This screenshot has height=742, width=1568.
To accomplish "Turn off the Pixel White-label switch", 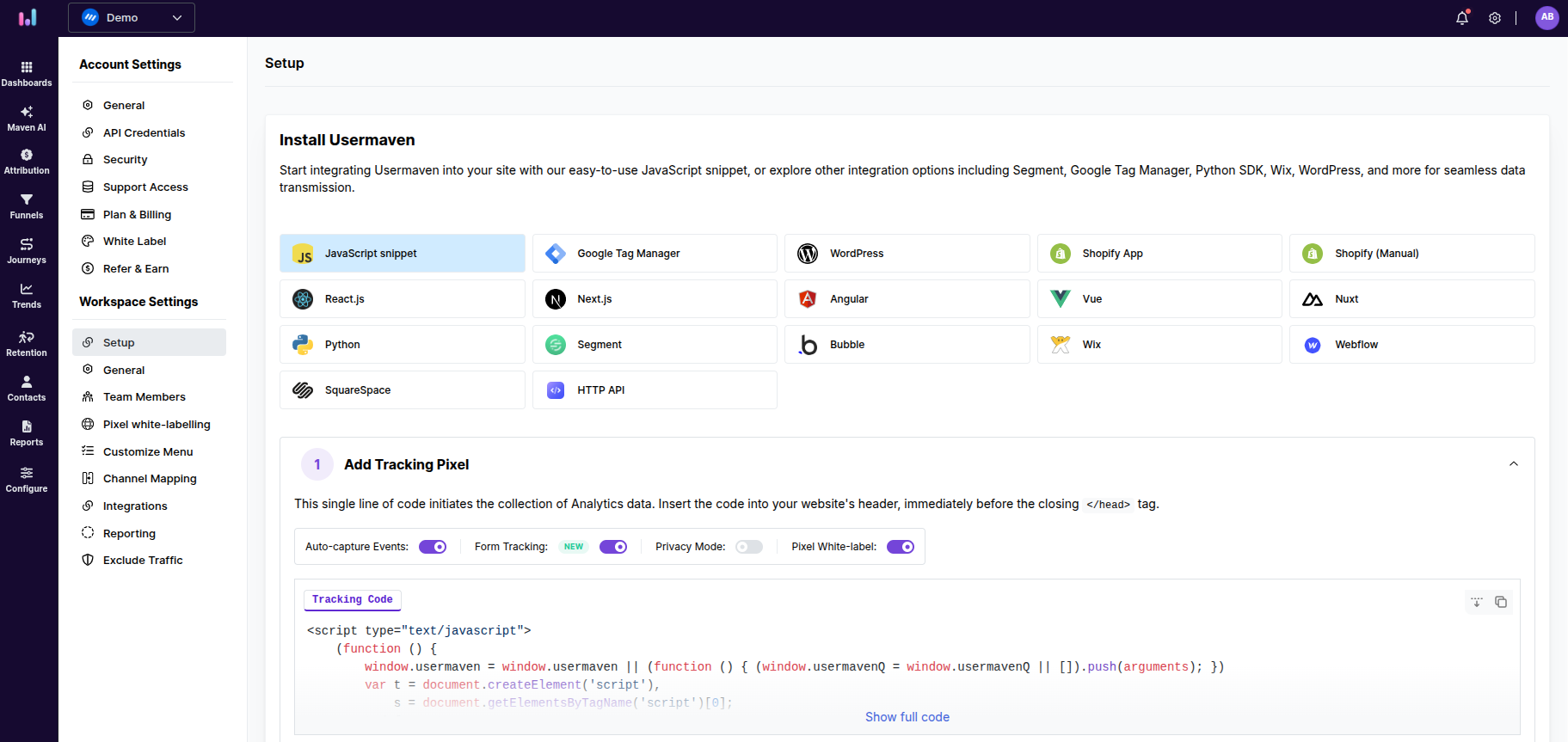I will tap(901, 547).
